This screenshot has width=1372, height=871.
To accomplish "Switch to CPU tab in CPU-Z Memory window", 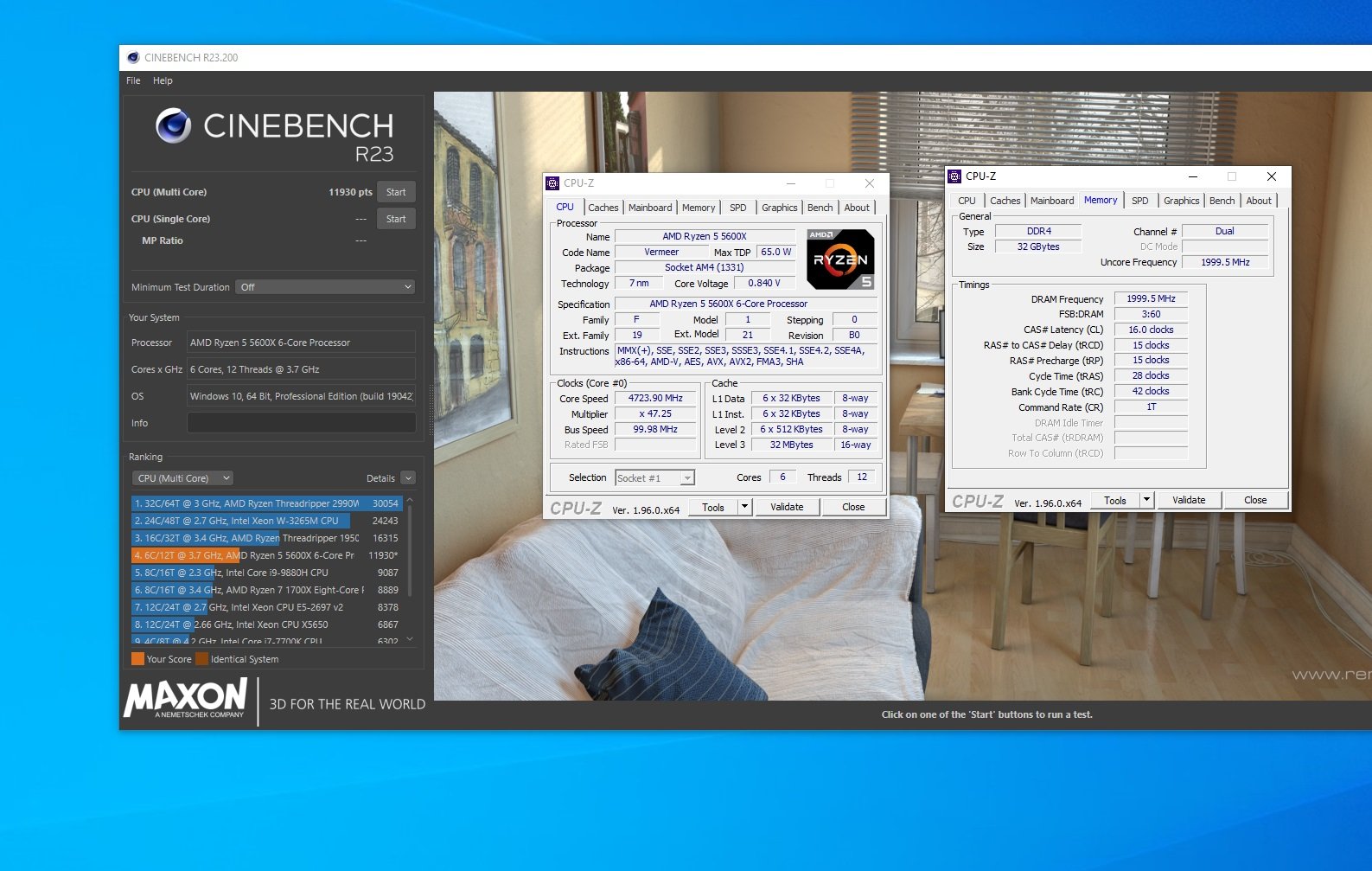I will [967, 201].
